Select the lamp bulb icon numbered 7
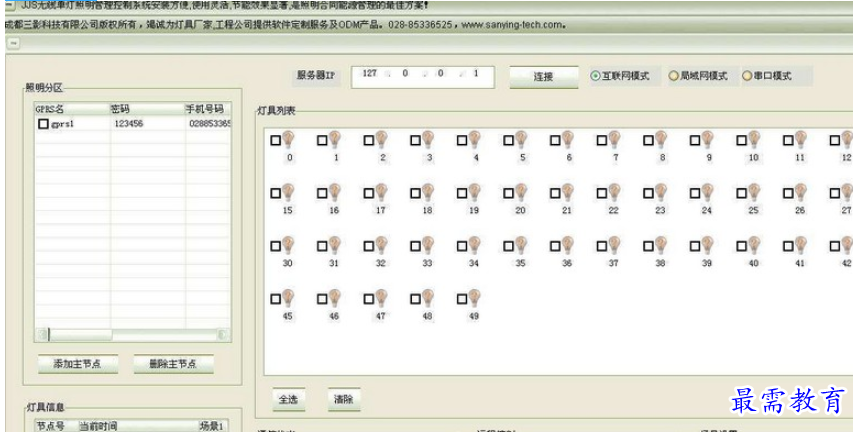Screen dimensions: 853x432 (614, 139)
